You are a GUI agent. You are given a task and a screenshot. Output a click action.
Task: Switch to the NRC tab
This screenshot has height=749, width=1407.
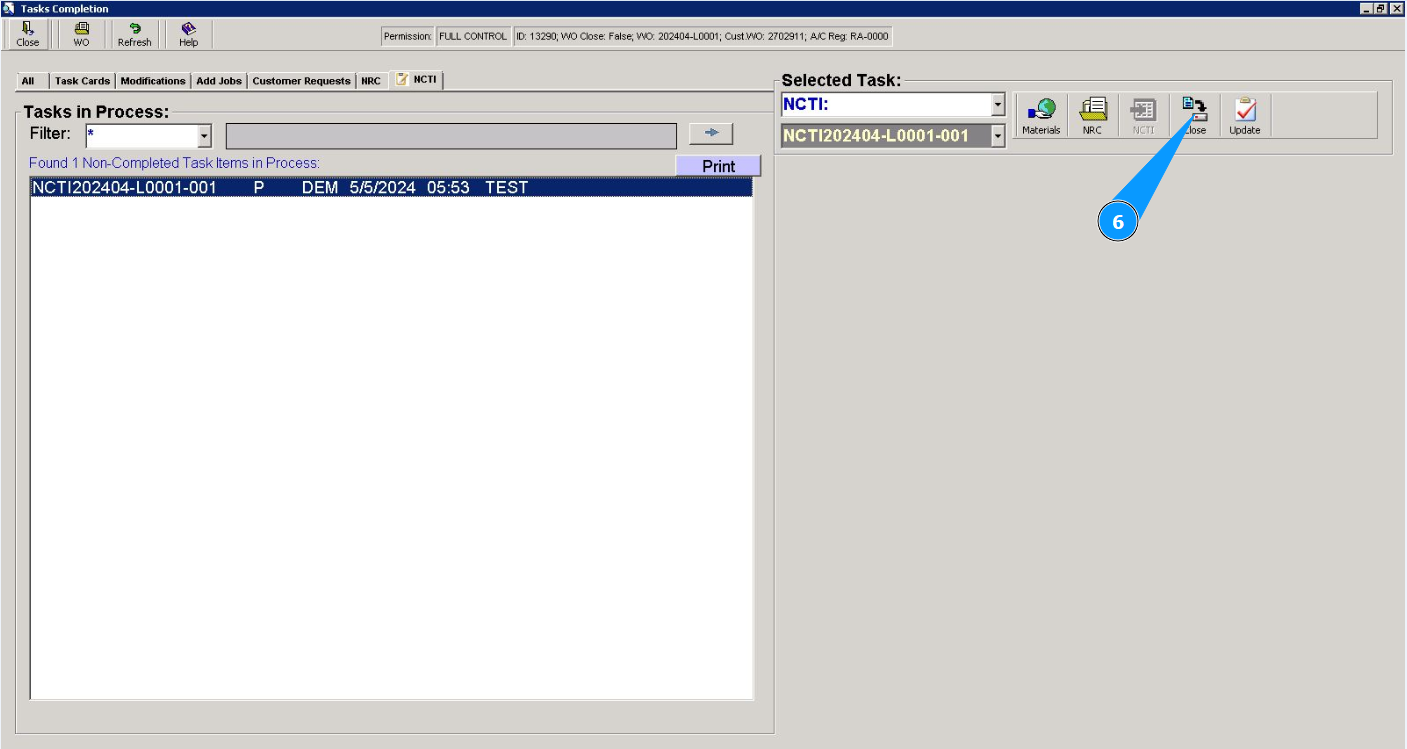(x=371, y=81)
